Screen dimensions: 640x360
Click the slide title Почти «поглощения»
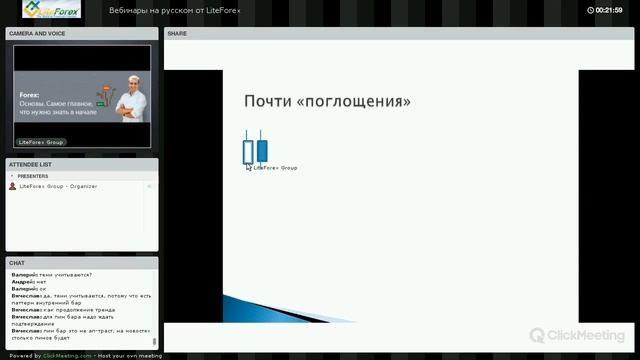pyautogui.click(x=327, y=101)
